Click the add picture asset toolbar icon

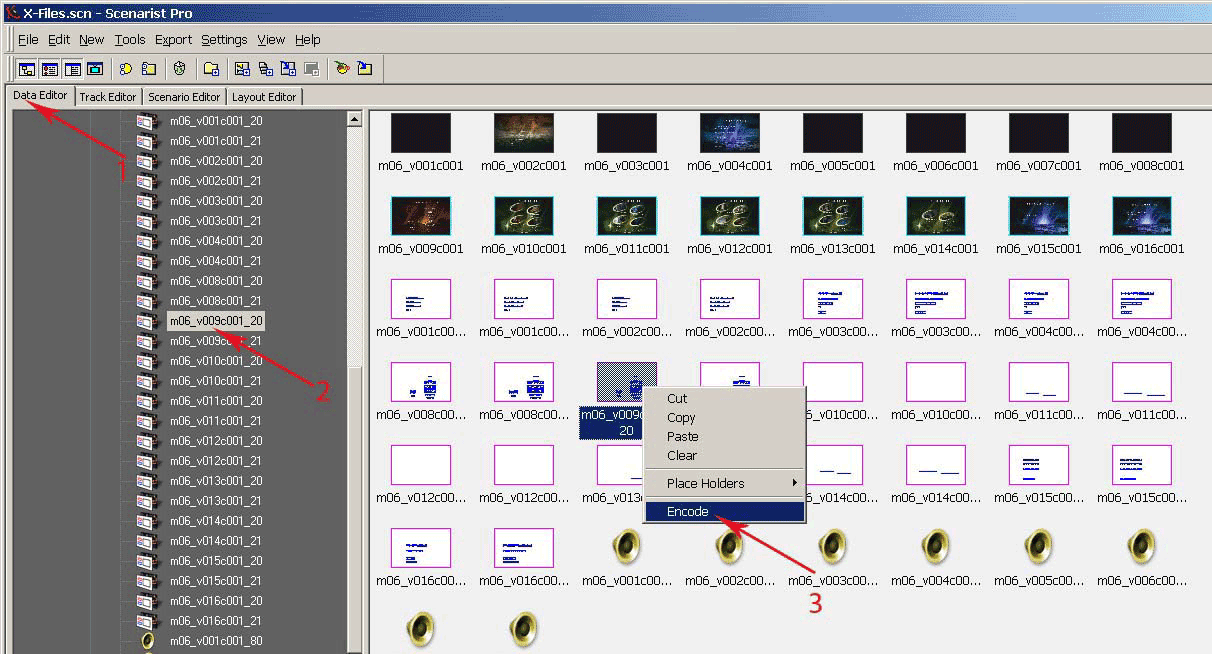[x=242, y=69]
